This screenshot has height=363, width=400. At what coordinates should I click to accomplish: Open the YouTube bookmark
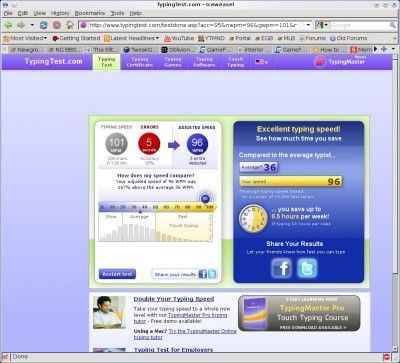coord(179,38)
